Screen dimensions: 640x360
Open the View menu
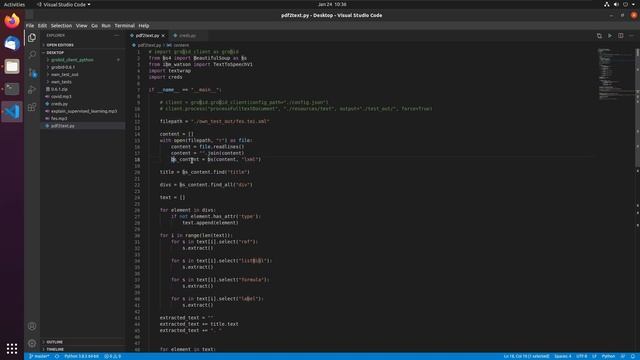81,25
